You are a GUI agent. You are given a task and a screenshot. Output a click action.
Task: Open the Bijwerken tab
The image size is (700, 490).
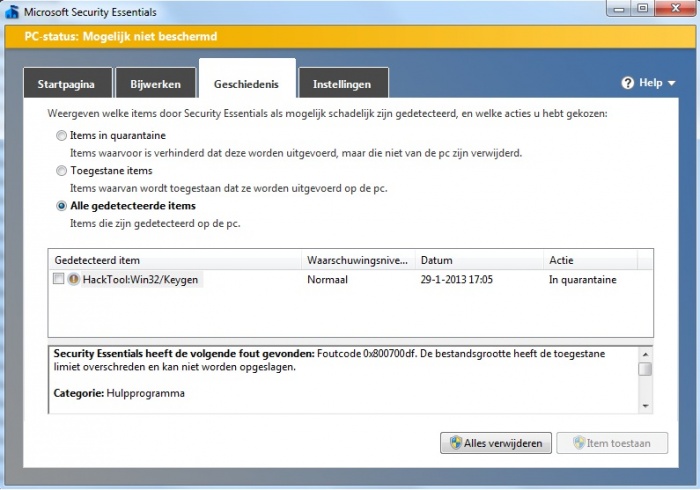(x=155, y=83)
